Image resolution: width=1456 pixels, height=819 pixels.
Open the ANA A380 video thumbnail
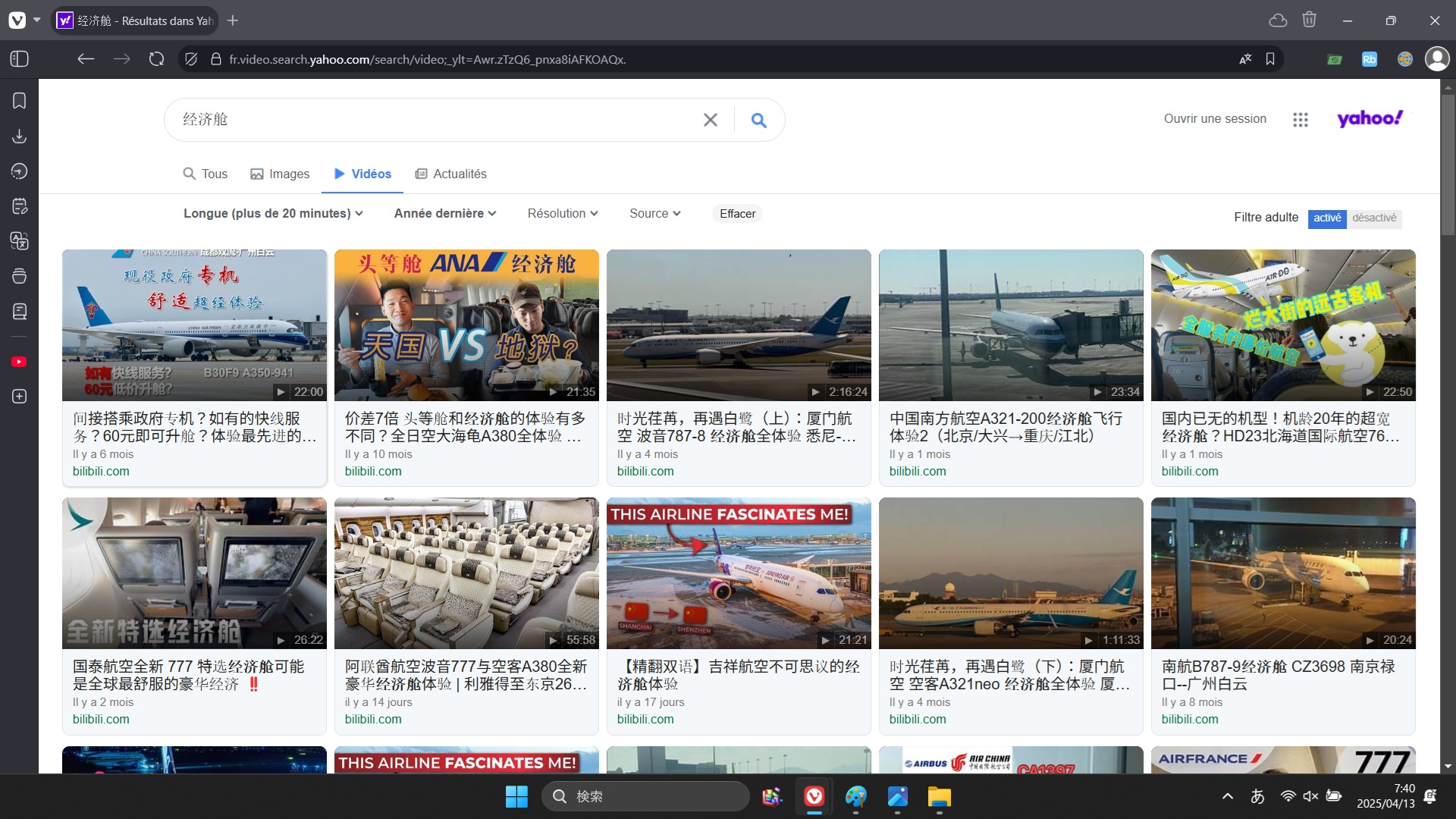[x=466, y=325]
